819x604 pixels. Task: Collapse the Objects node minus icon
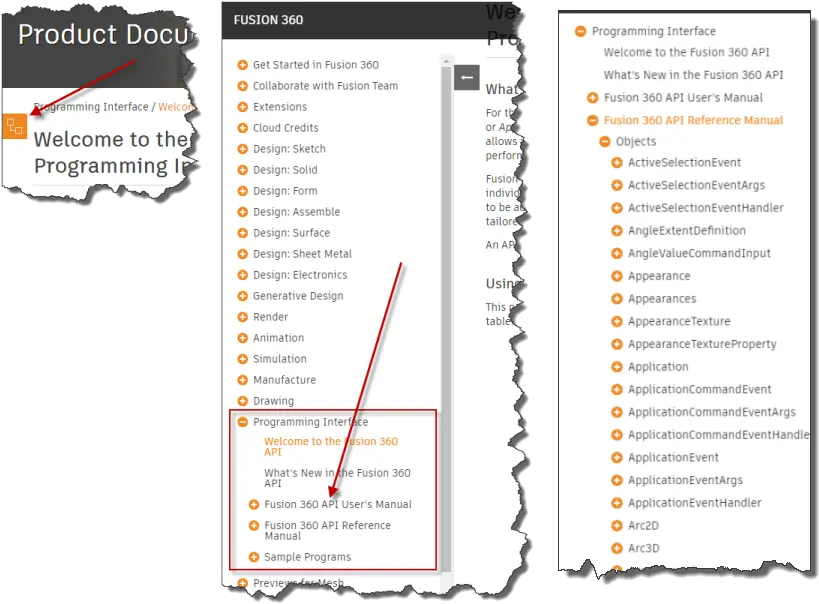pos(605,142)
